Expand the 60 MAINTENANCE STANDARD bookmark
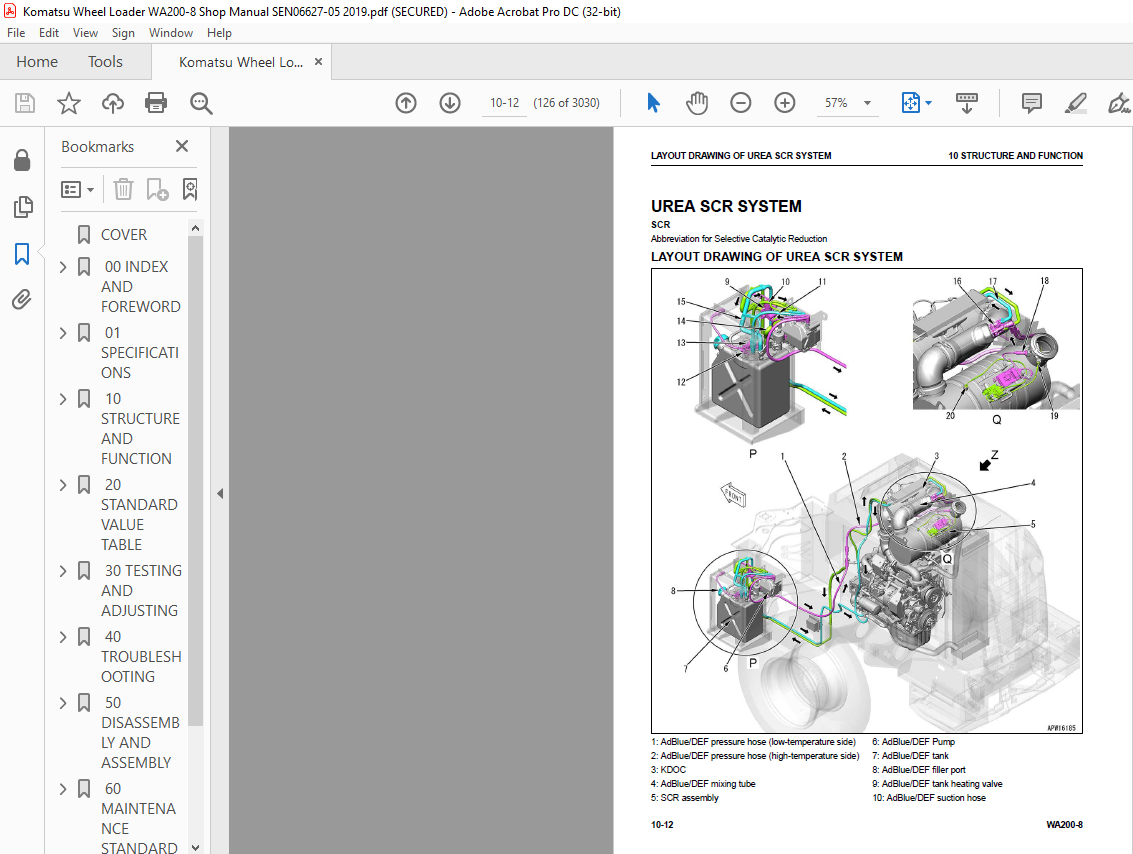 63,789
